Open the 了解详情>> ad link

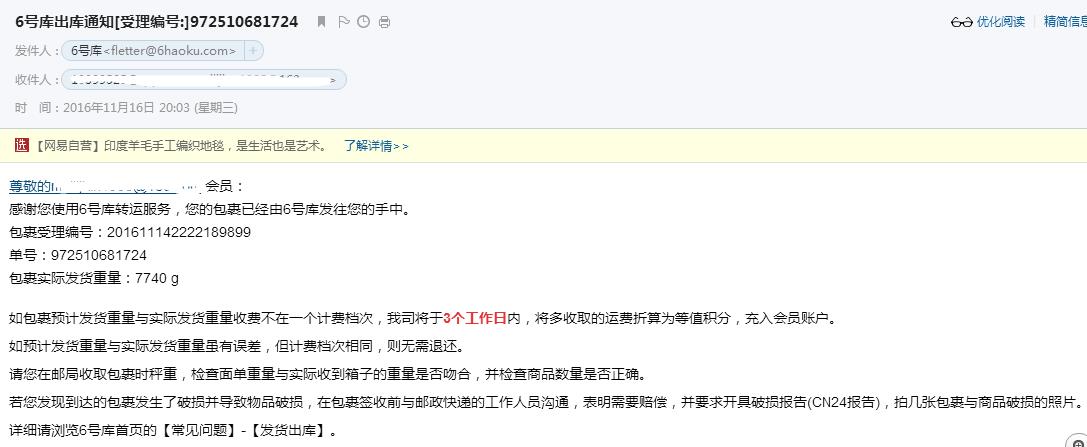376,146
